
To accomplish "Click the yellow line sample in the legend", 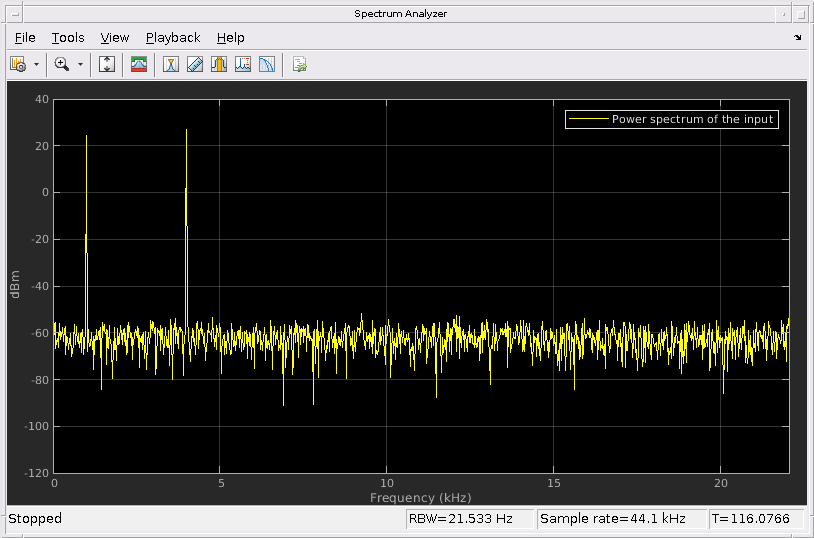I will 588,119.
